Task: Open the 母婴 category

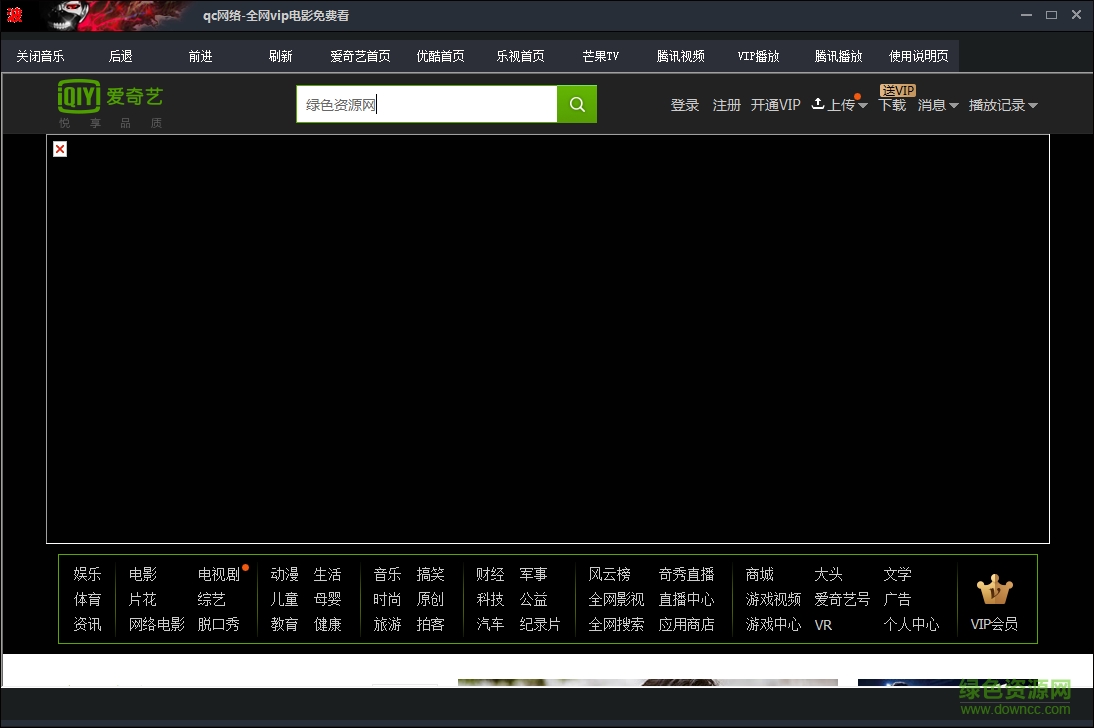Action: tap(327, 599)
